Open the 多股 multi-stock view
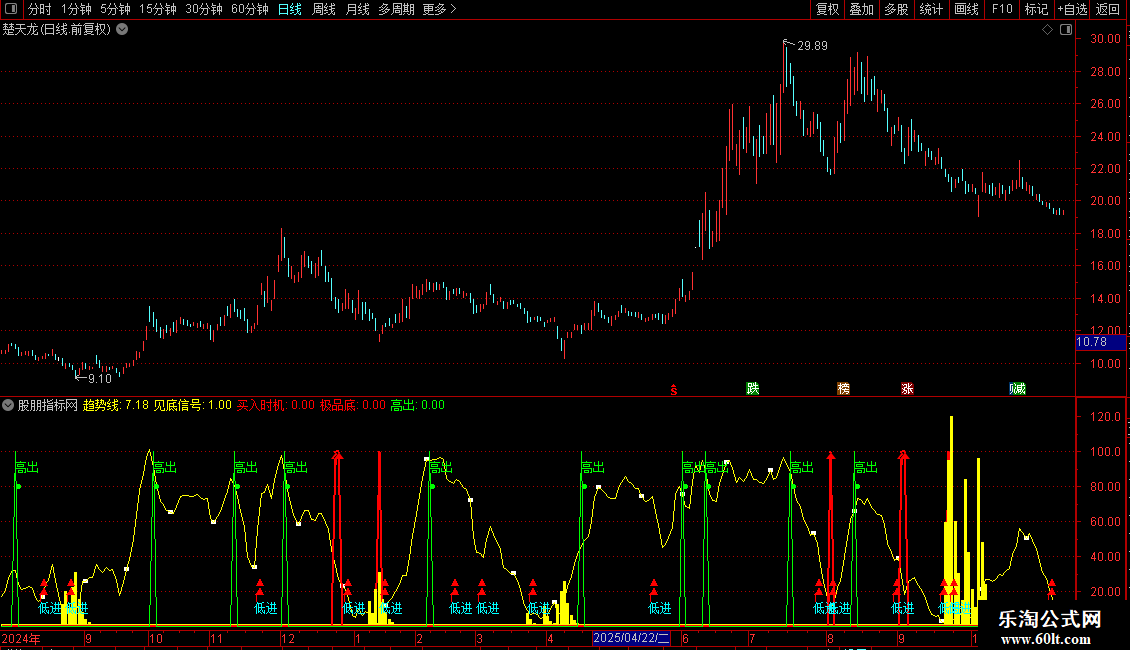The image size is (1130, 650). coord(896,9)
